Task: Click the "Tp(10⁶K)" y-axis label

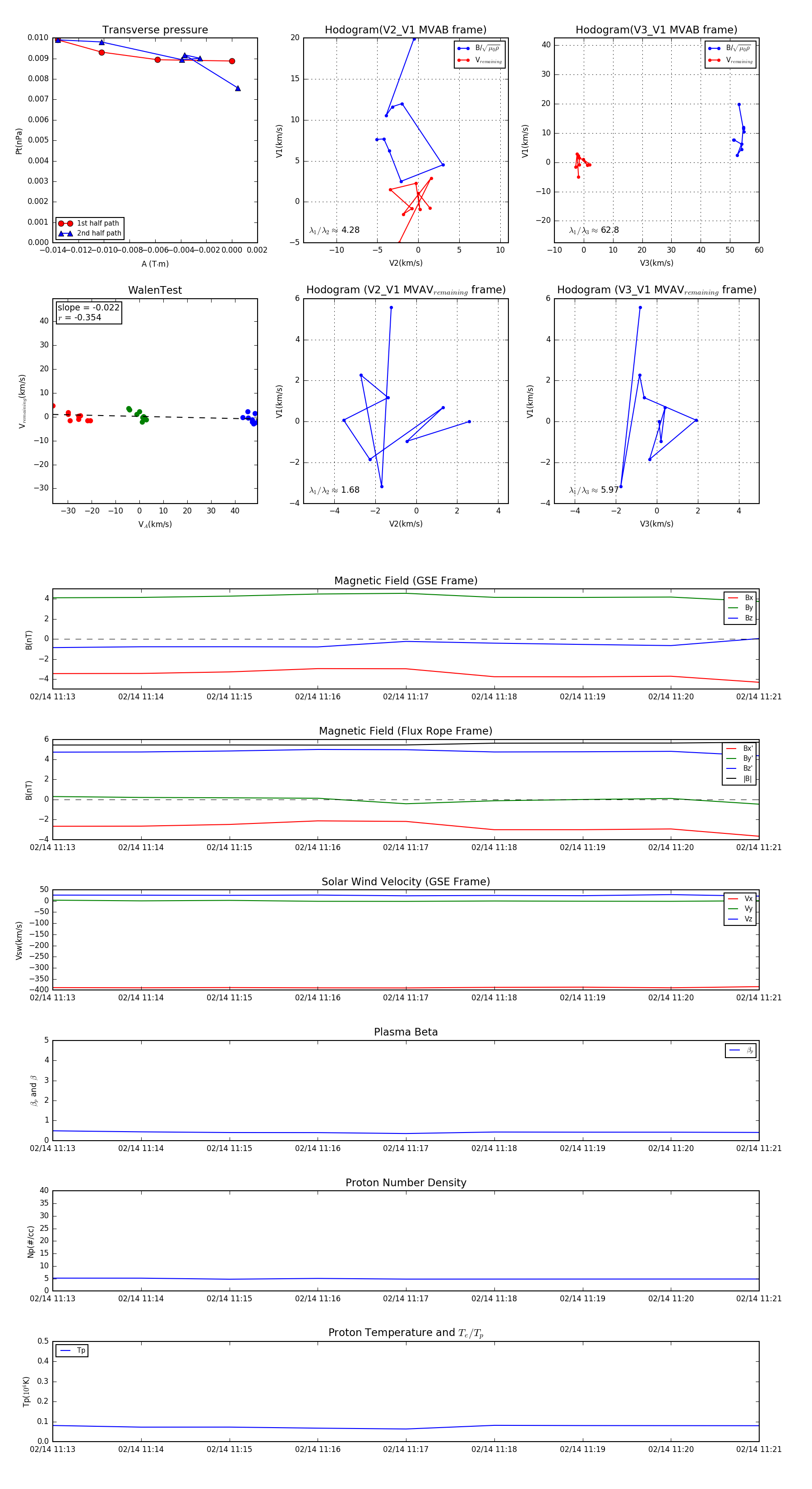Action: click(27, 1391)
